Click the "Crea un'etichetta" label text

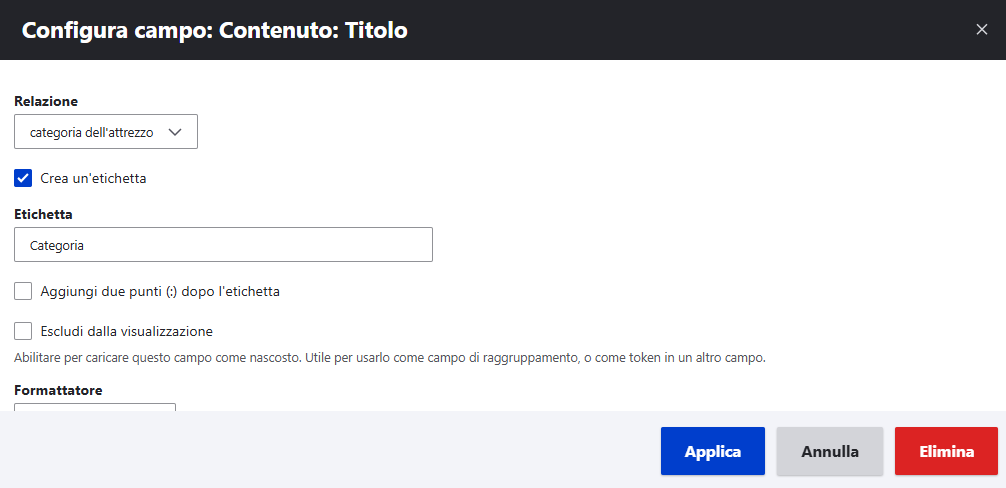[93, 179]
